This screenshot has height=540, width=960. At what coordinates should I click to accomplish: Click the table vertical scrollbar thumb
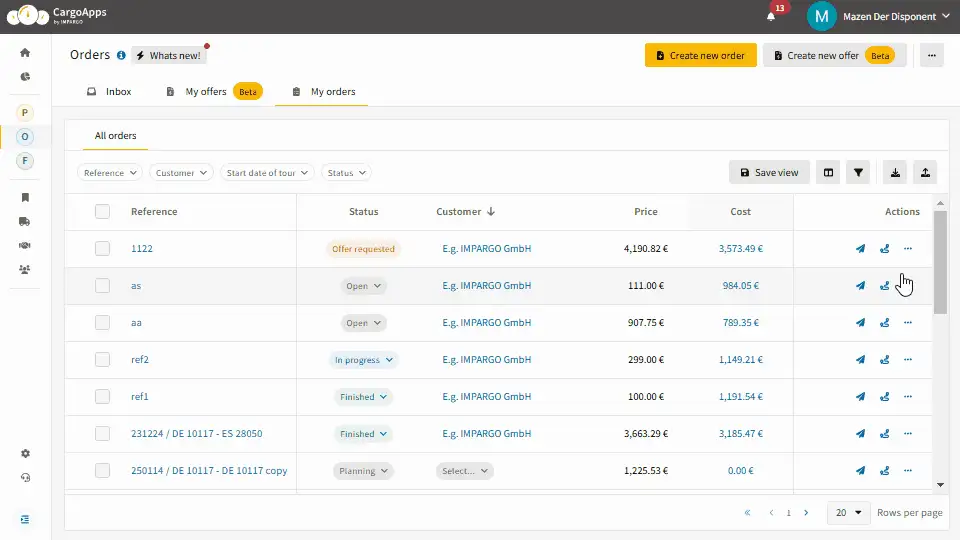940,262
